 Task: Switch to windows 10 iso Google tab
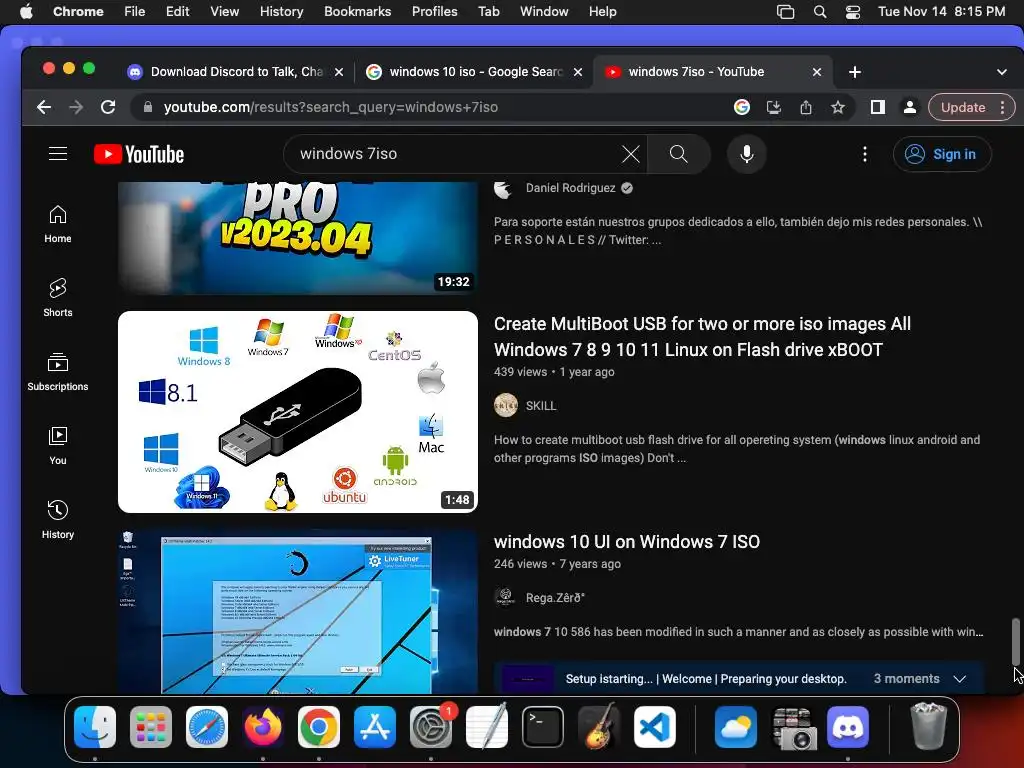pos(474,72)
